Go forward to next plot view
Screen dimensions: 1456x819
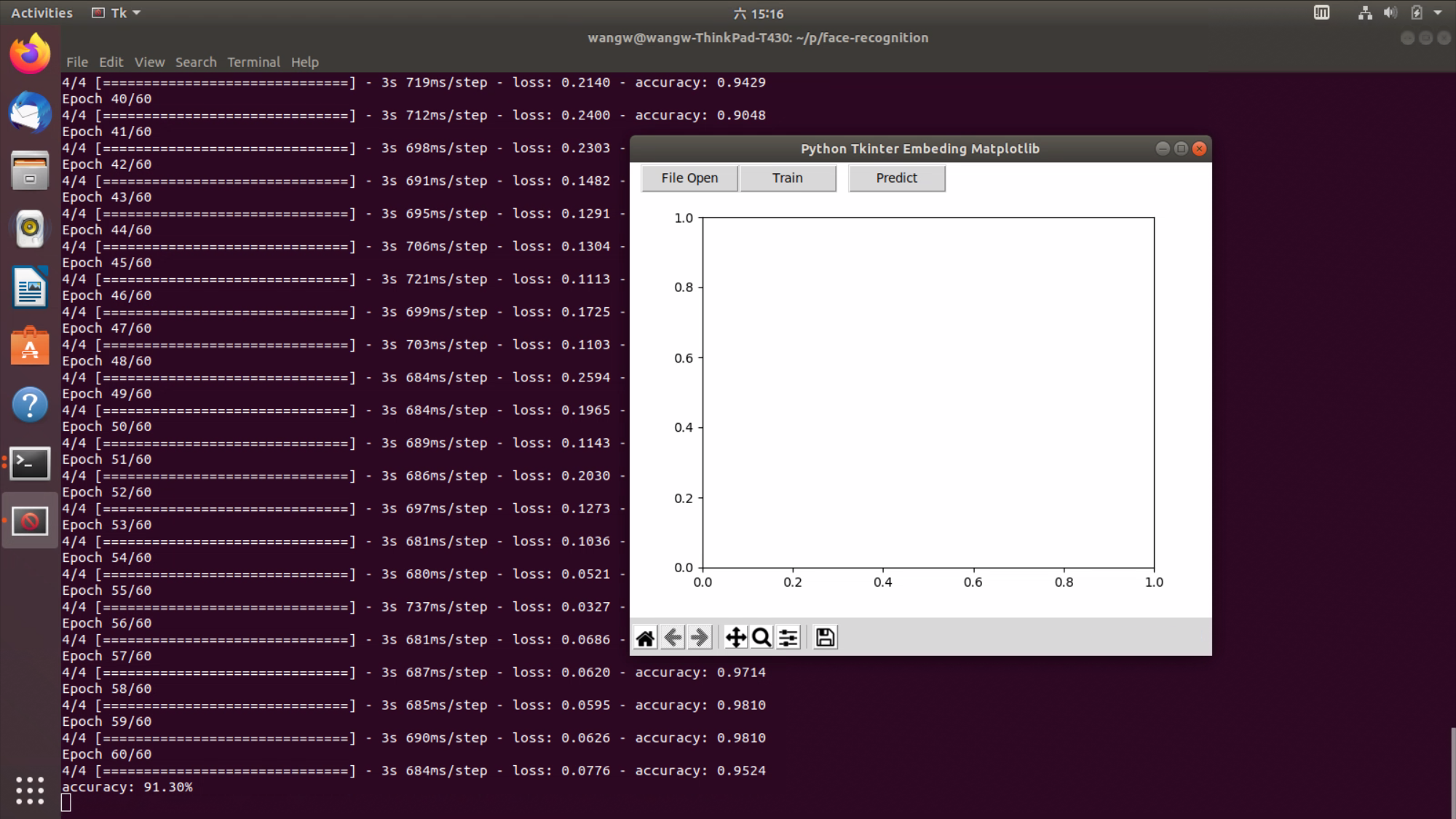coord(700,638)
